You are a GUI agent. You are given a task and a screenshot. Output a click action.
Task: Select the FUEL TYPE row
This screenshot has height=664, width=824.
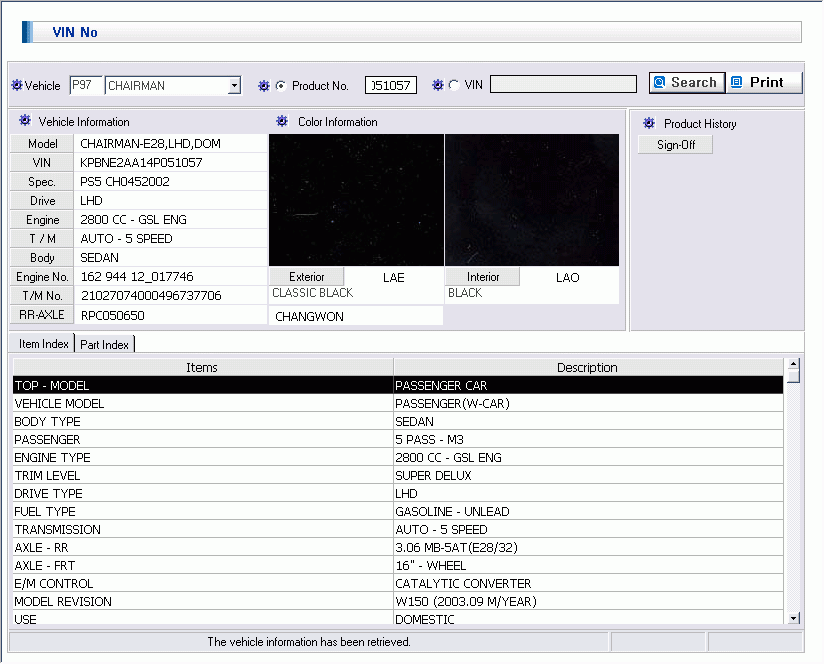coord(398,511)
